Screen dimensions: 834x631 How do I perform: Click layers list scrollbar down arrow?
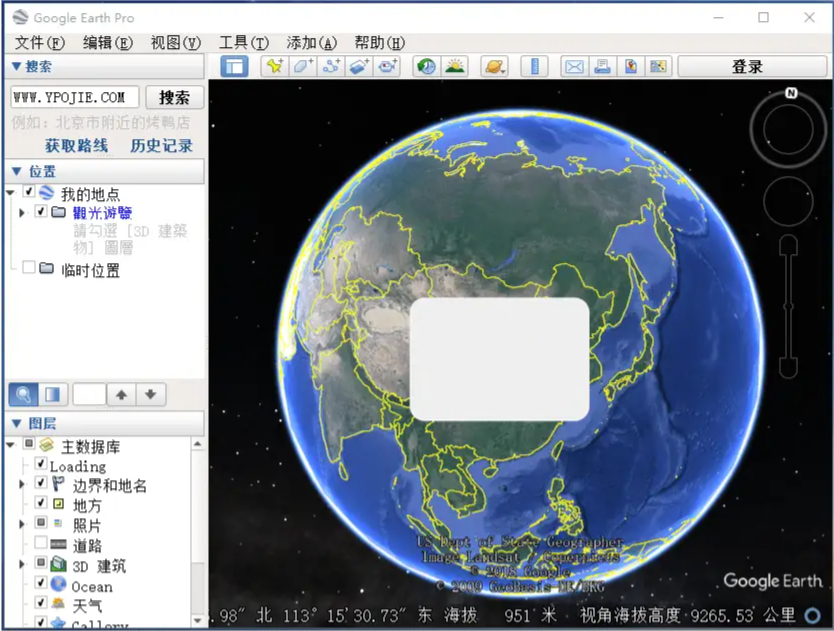[198, 620]
